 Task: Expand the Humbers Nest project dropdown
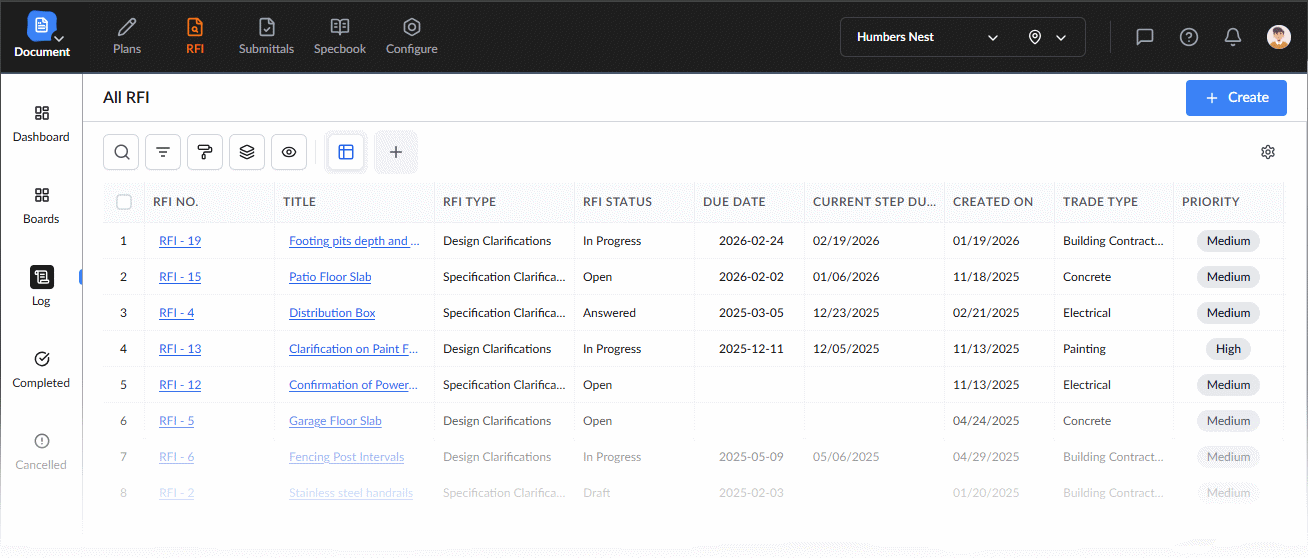tap(927, 37)
